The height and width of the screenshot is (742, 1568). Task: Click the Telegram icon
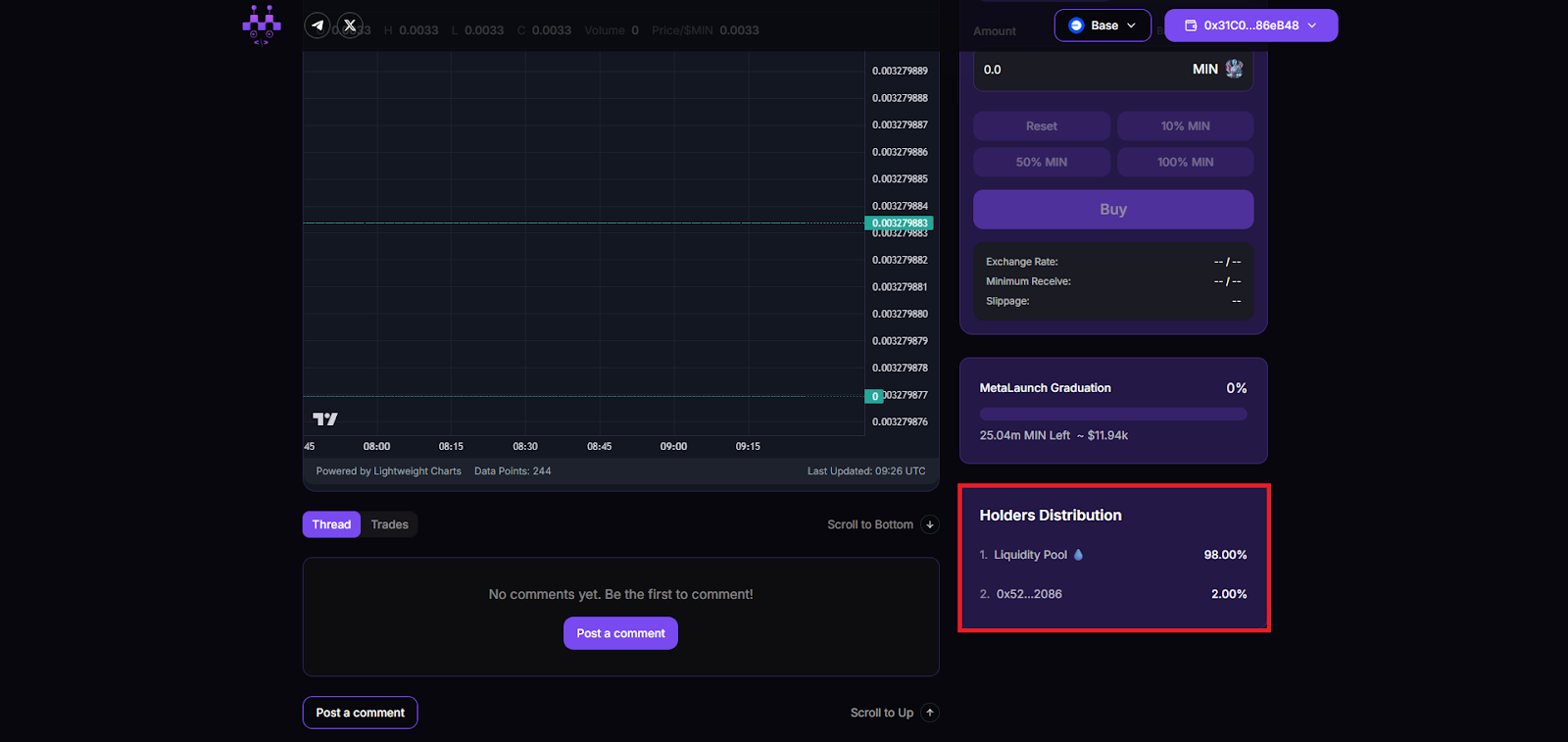[317, 25]
